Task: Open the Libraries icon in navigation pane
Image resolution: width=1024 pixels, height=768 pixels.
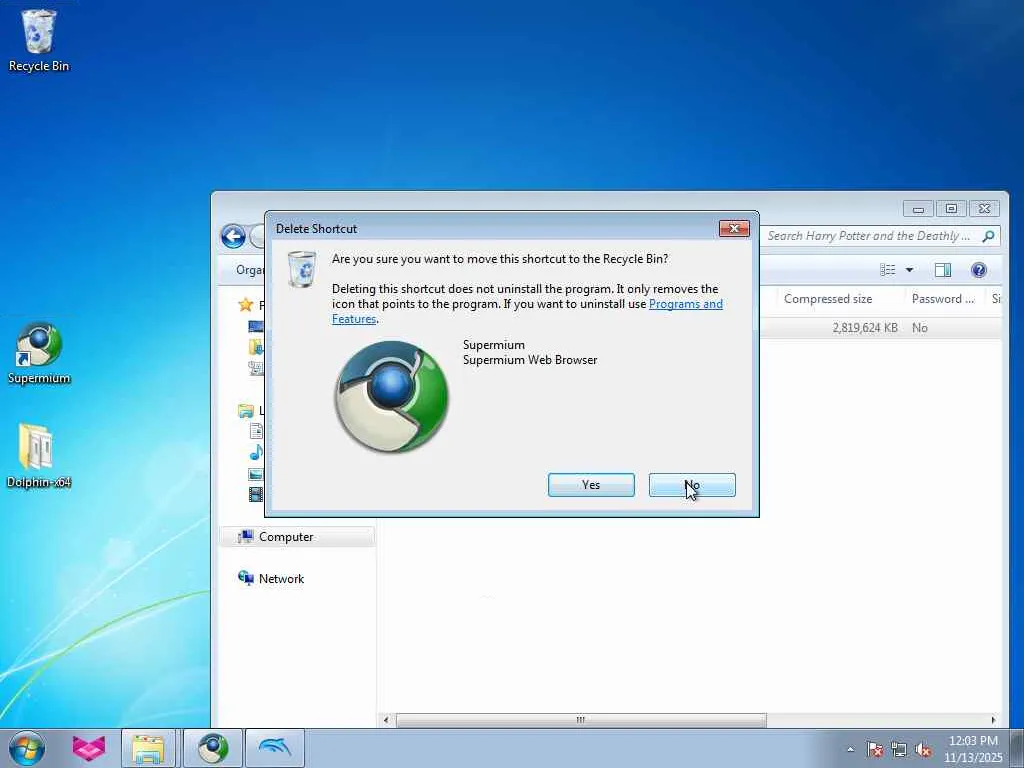Action: (x=246, y=411)
